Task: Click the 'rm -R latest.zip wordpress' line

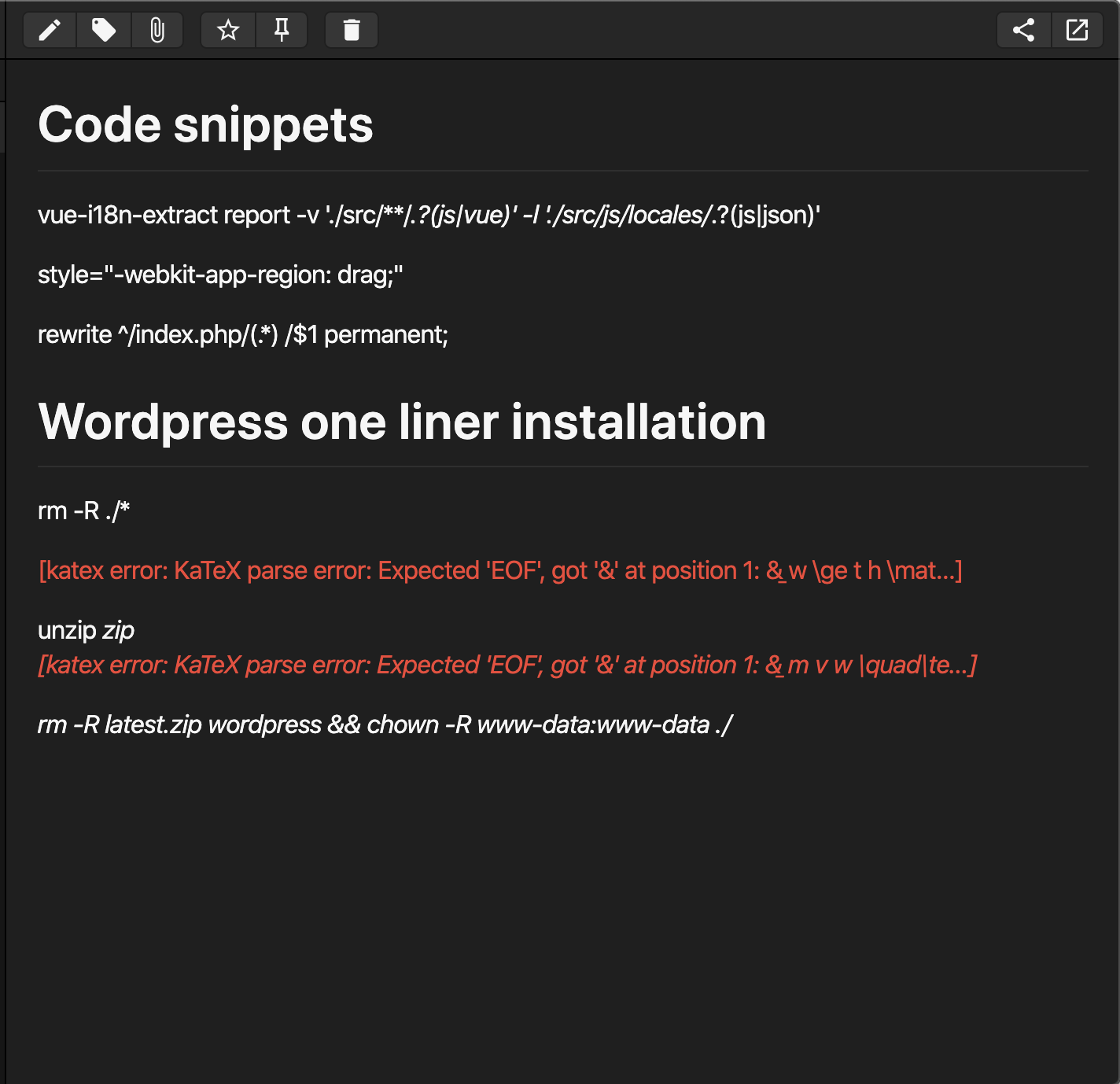Action: tap(385, 725)
